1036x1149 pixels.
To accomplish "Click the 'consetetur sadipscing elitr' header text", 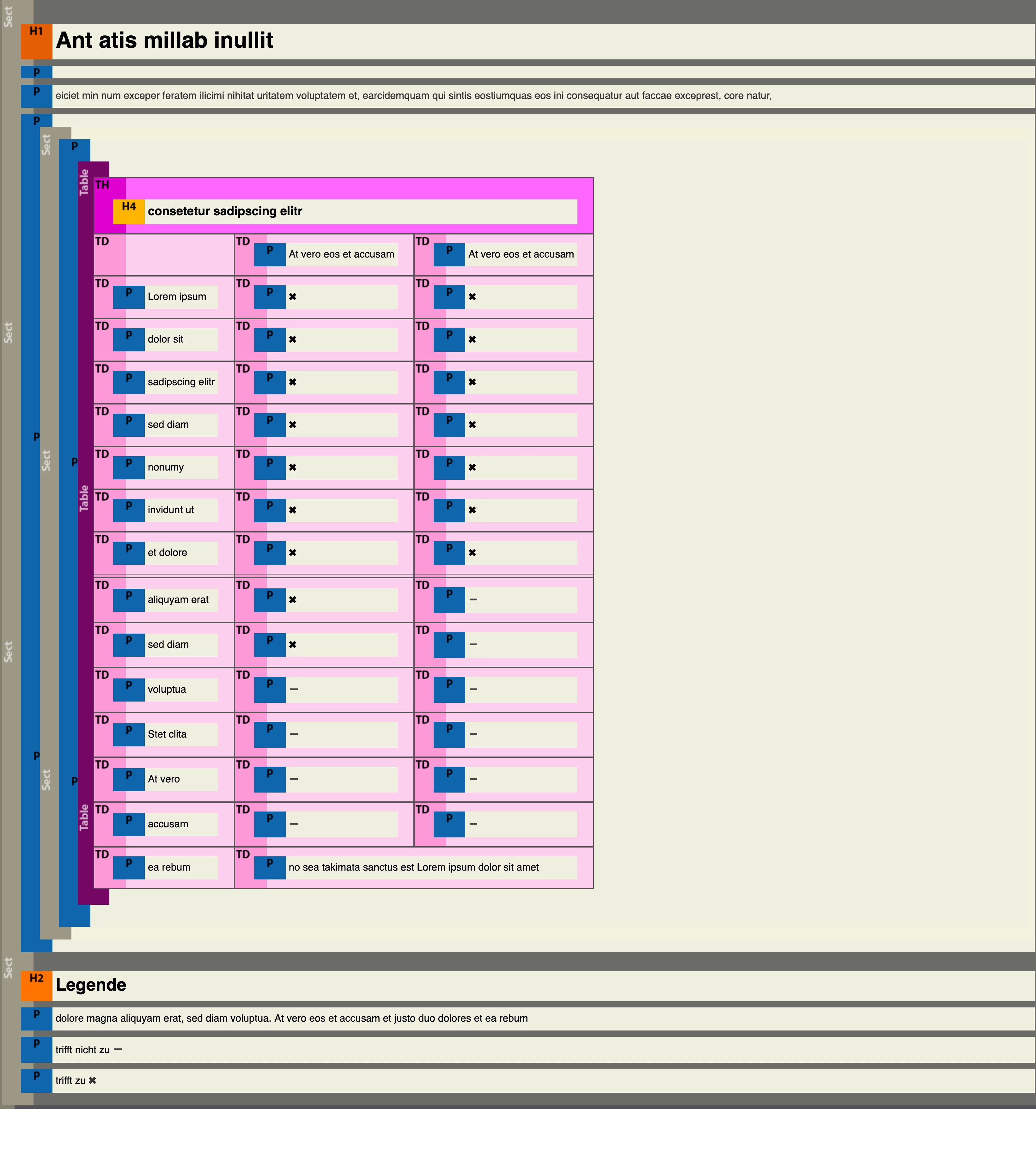I will [x=225, y=211].
